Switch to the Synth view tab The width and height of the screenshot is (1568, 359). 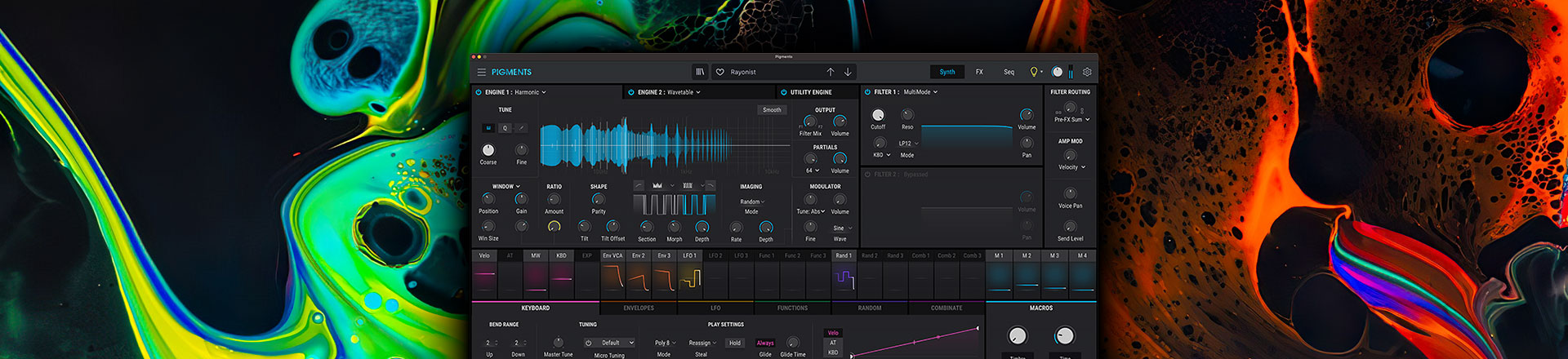coord(947,72)
